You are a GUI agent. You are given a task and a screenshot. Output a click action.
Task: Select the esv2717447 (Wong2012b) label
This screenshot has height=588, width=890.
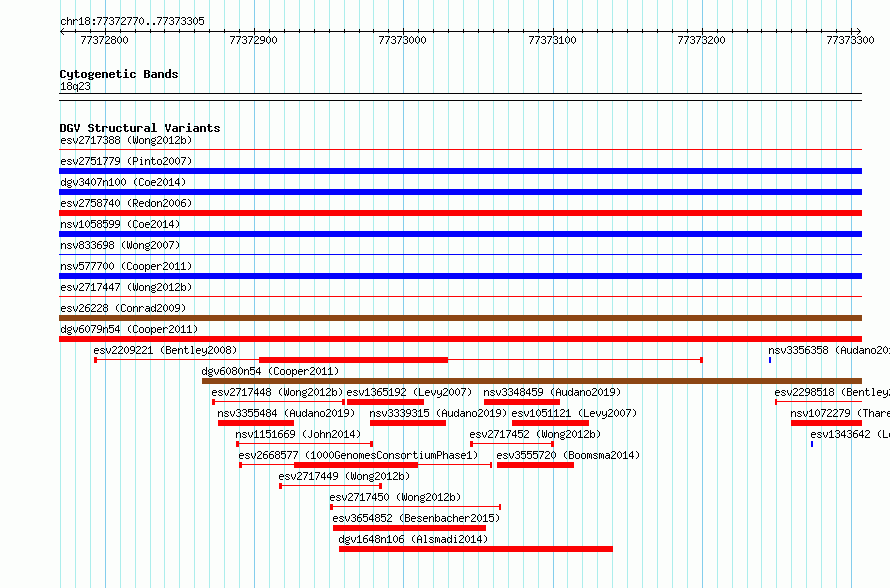coord(126,287)
